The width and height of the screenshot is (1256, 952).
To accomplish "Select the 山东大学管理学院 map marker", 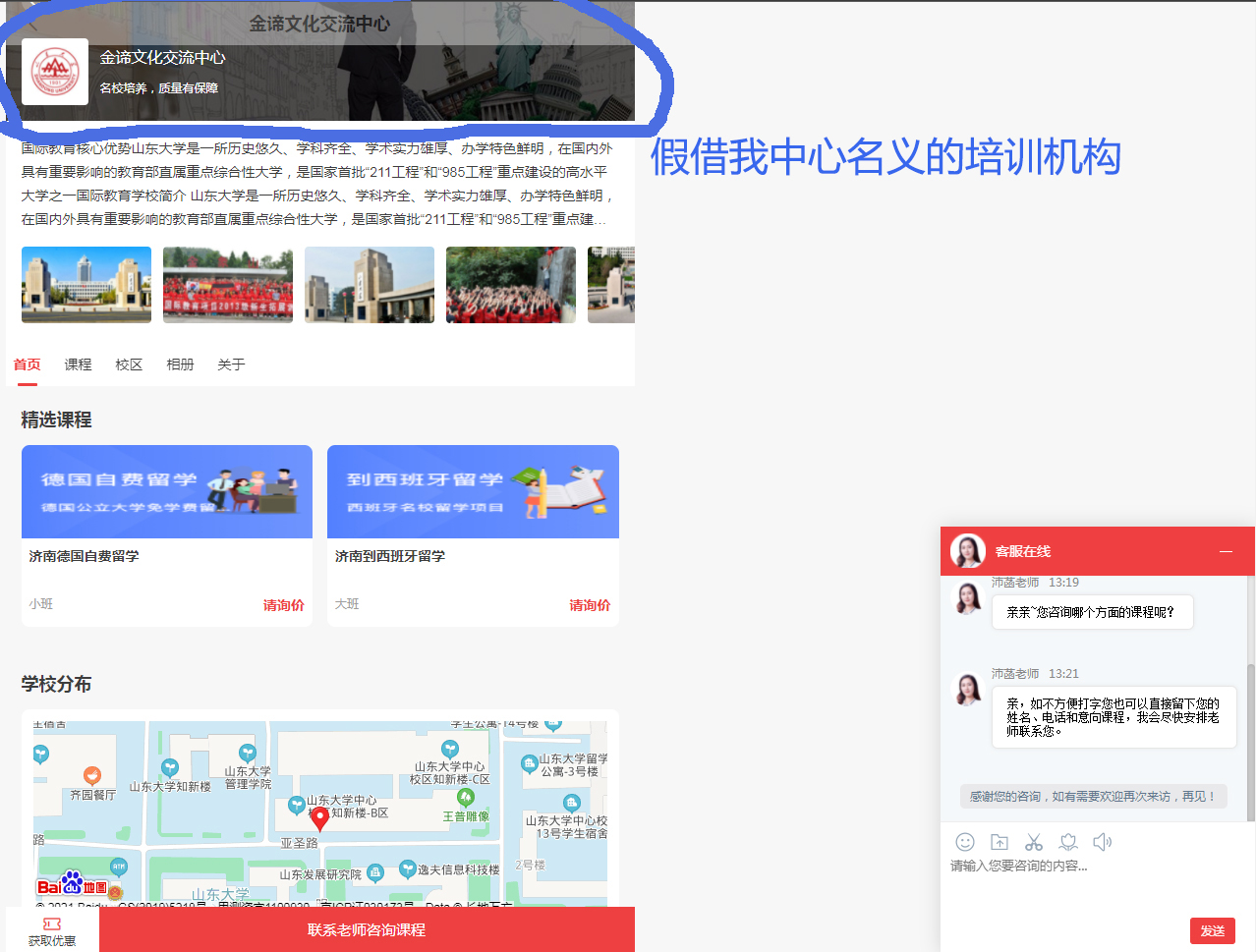I will [x=248, y=755].
